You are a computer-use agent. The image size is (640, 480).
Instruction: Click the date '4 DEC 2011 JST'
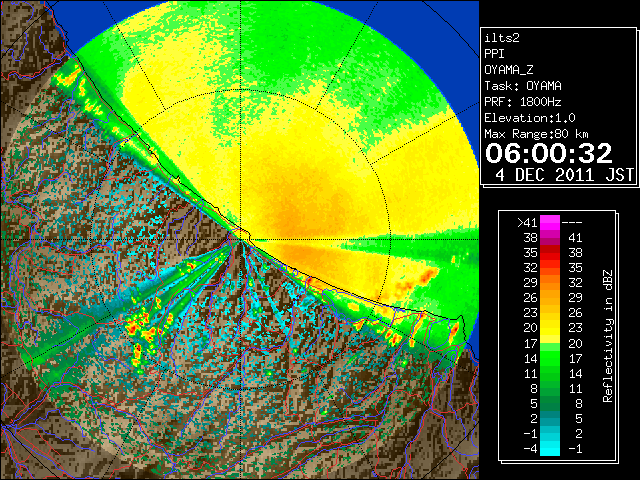tap(564, 175)
